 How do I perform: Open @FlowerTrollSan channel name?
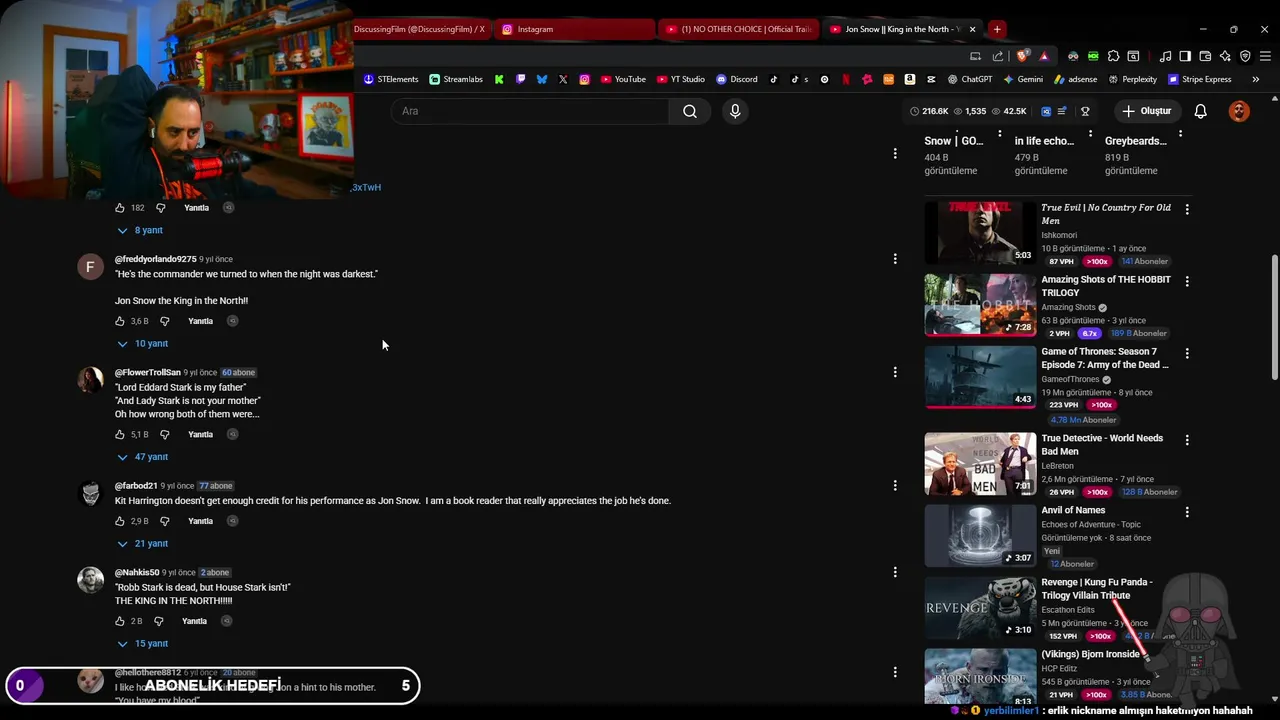[148, 372]
